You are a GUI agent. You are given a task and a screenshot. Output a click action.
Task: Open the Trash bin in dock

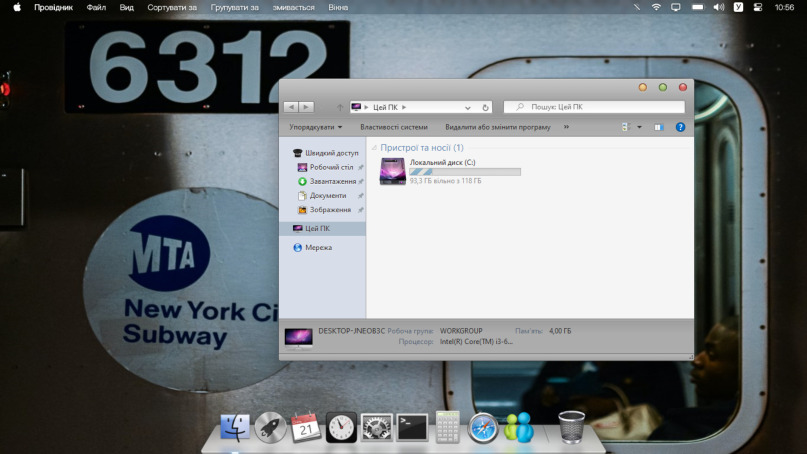[571, 427]
